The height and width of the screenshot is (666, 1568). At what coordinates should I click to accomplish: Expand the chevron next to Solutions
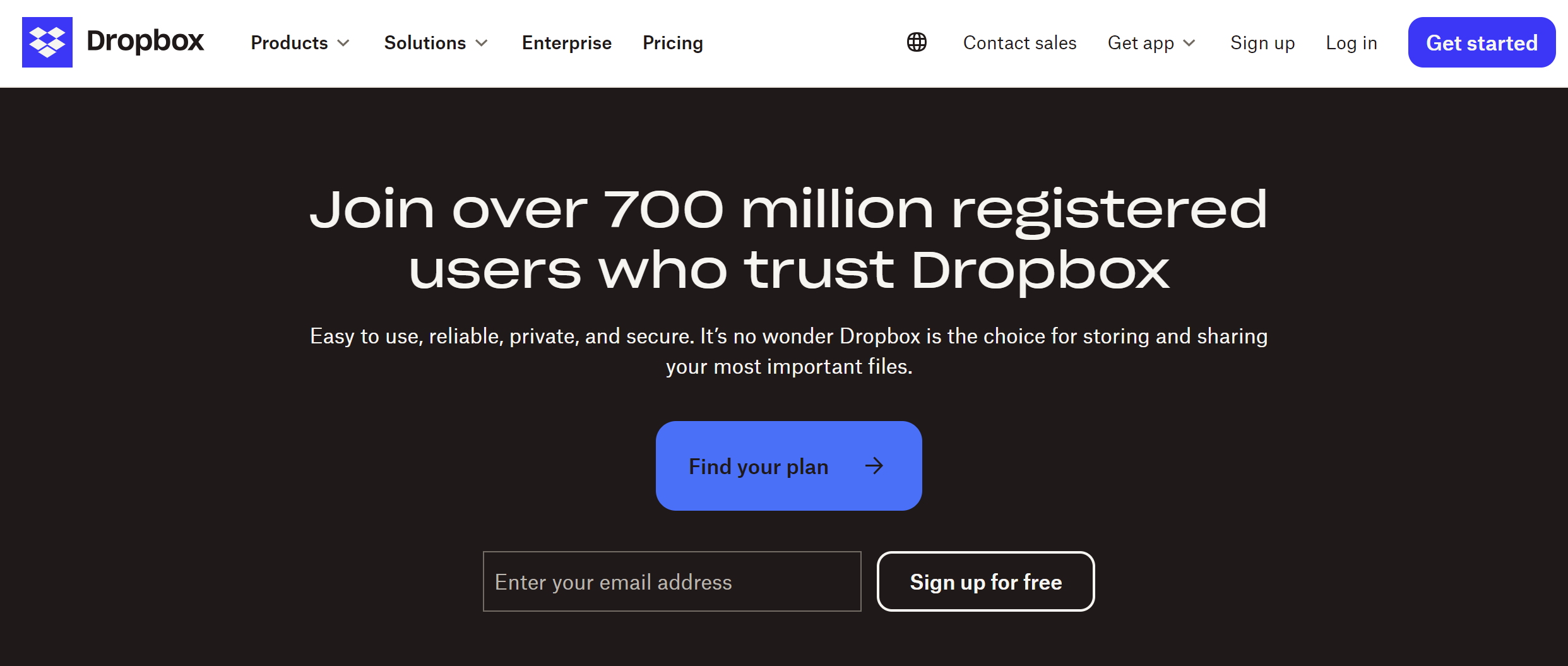[x=482, y=43]
